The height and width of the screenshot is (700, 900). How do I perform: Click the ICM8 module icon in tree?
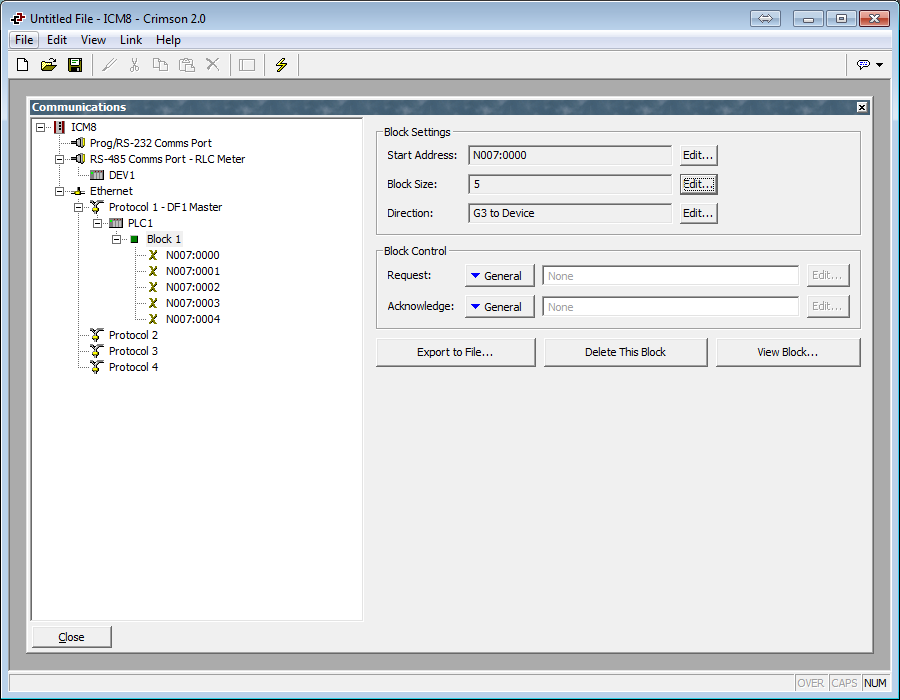59,127
